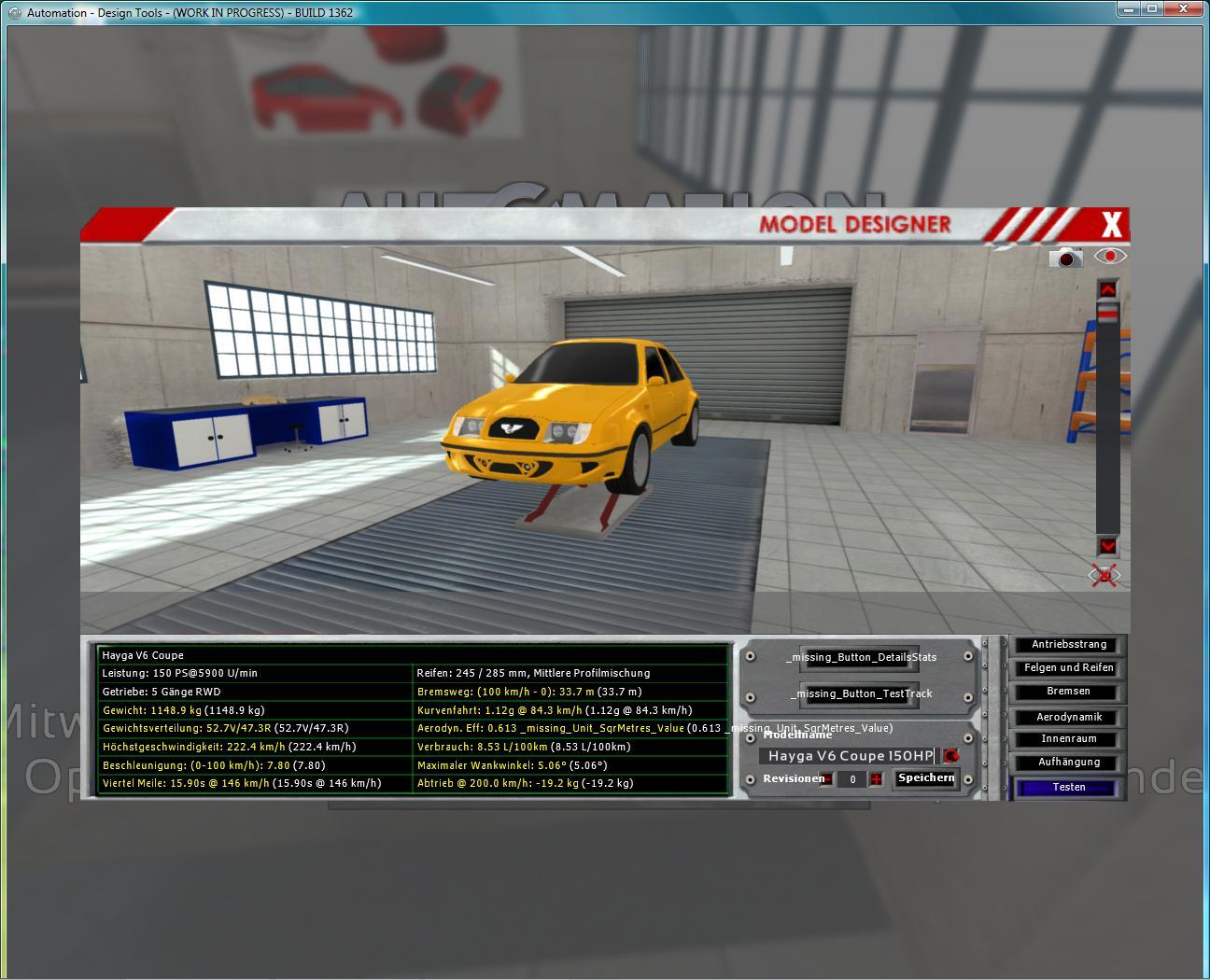Click the red icon next to model name
The height and width of the screenshot is (980, 1210).
(x=950, y=756)
